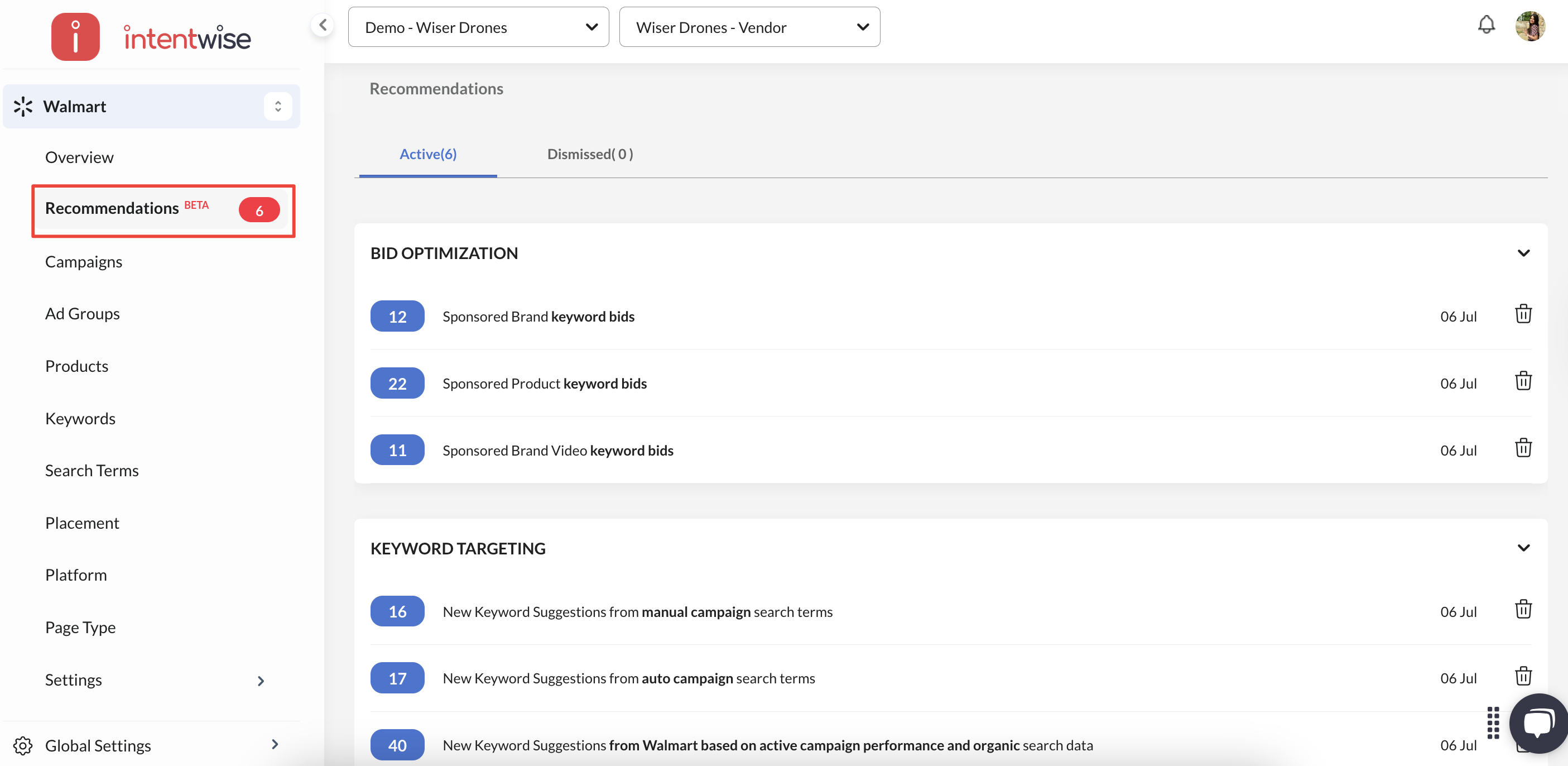Open the notifications bell
Viewport: 1568px width, 766px height.
[x=1486, y=25]
